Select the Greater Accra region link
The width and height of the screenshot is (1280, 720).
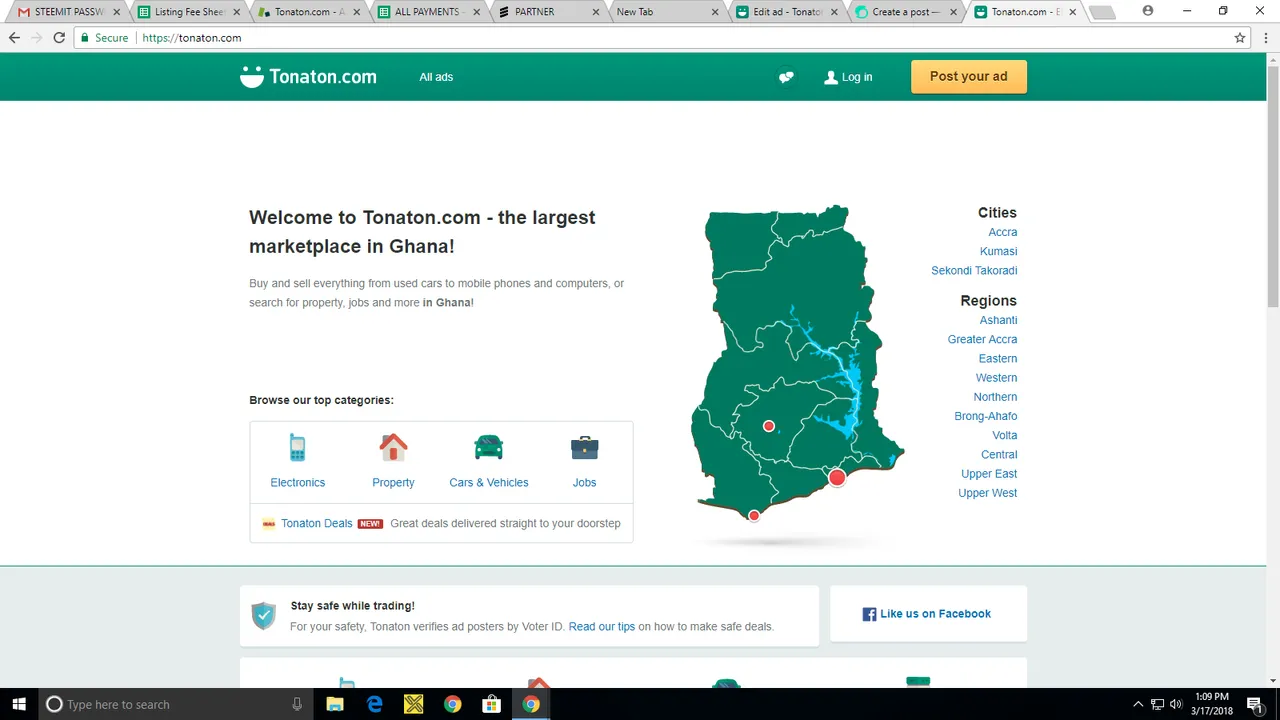click(982, 339)
